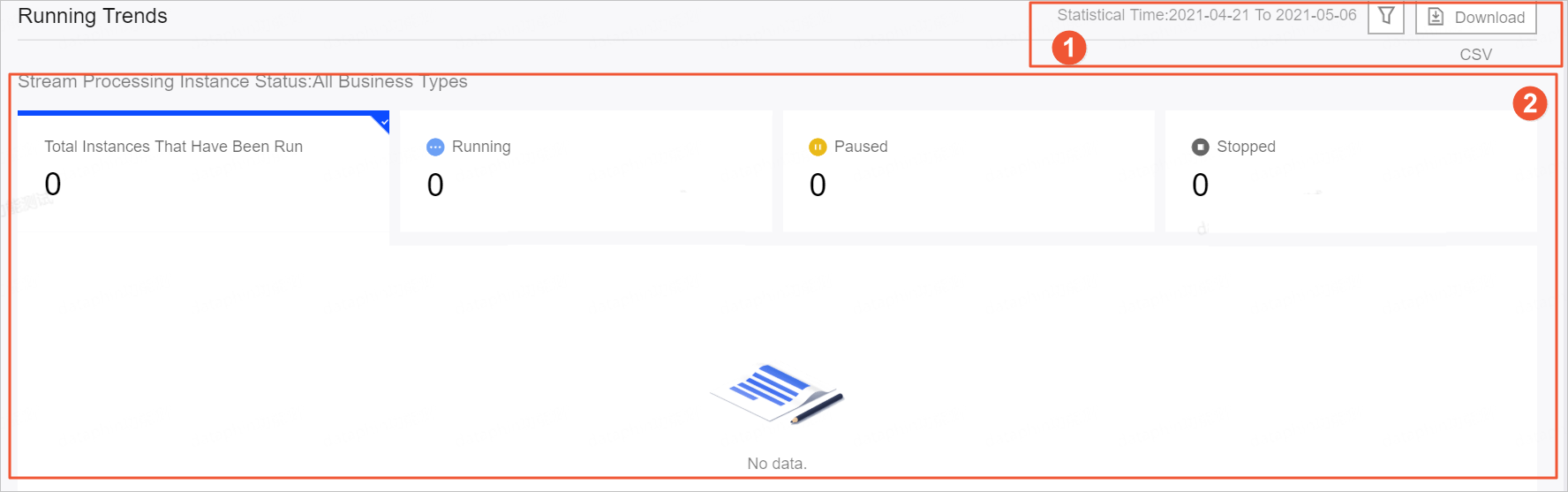Click the gray Stopped status icon

(1200, 148)
